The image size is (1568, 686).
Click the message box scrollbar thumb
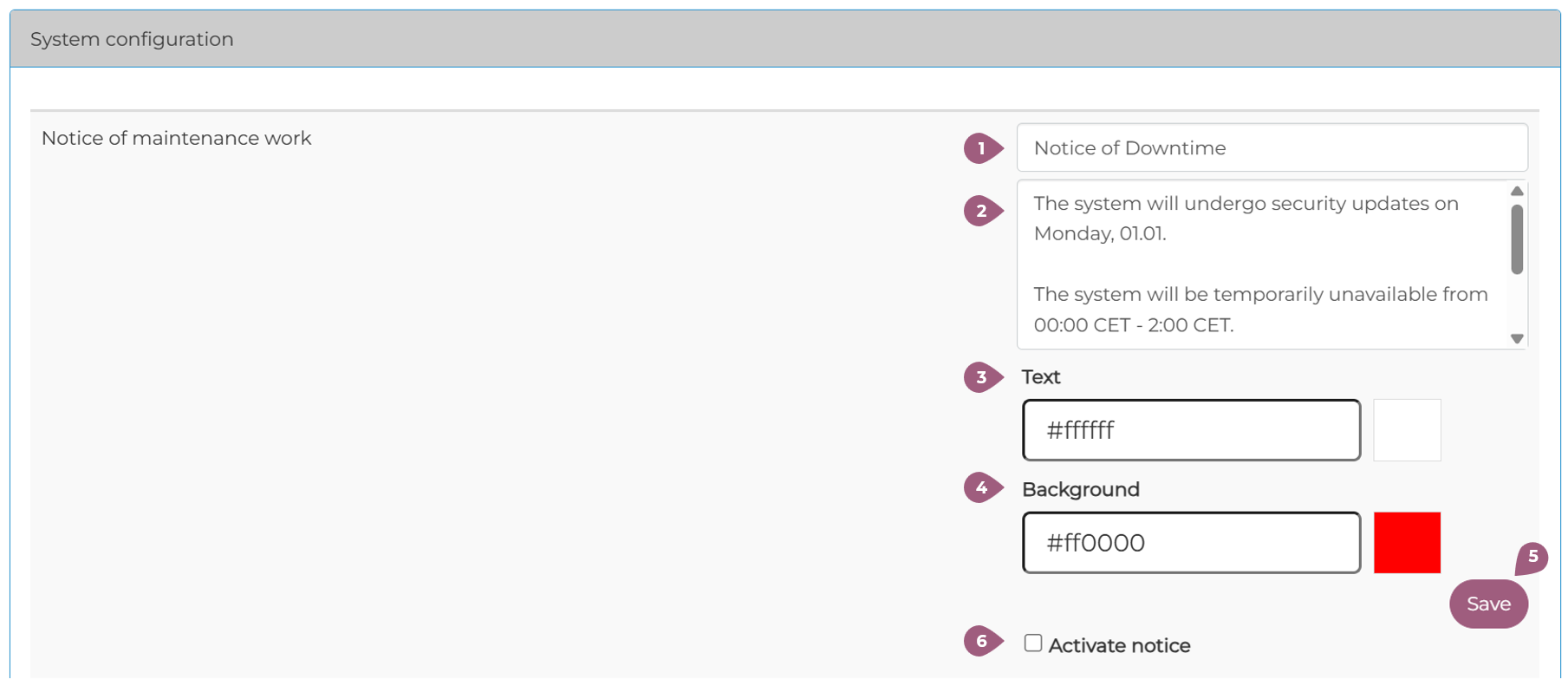coord(1516,239)
